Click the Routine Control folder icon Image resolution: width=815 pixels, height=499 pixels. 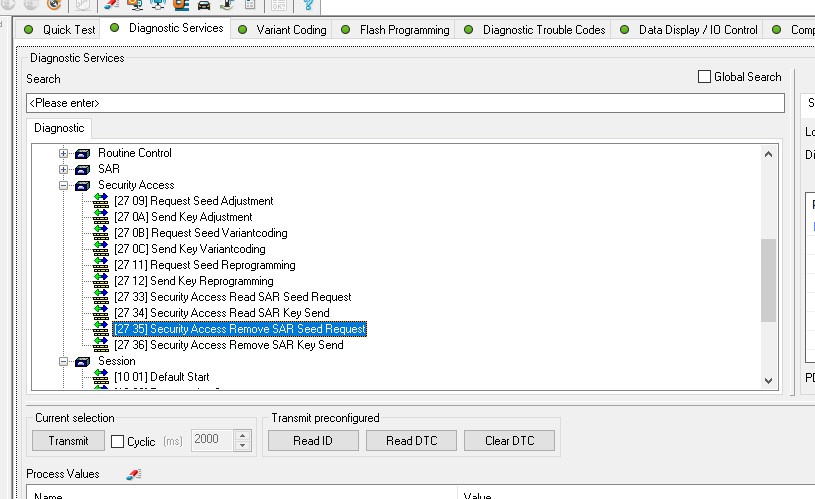tap(82, 153)
